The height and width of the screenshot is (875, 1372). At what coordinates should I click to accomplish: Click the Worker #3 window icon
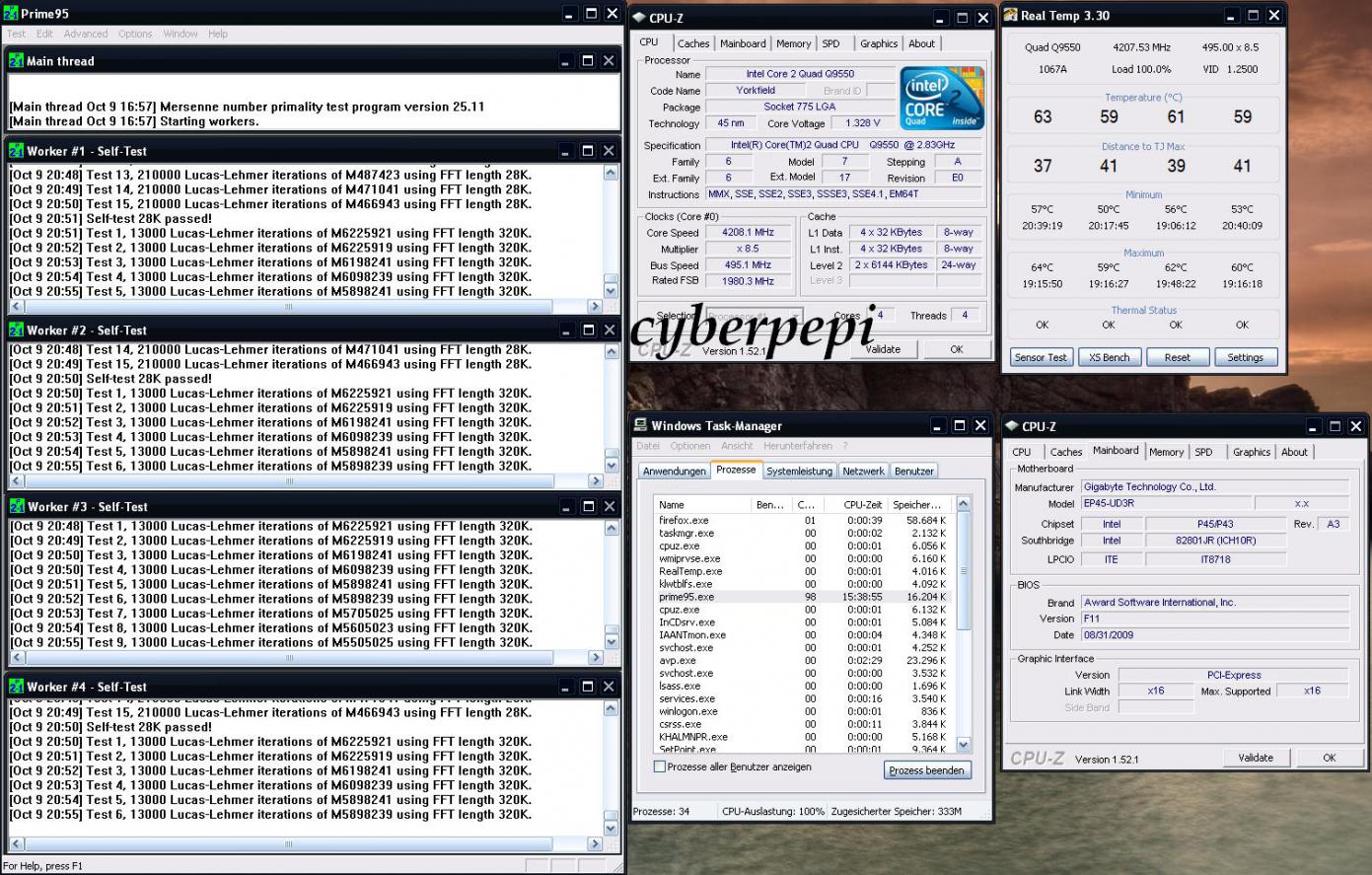click(16, 506)
